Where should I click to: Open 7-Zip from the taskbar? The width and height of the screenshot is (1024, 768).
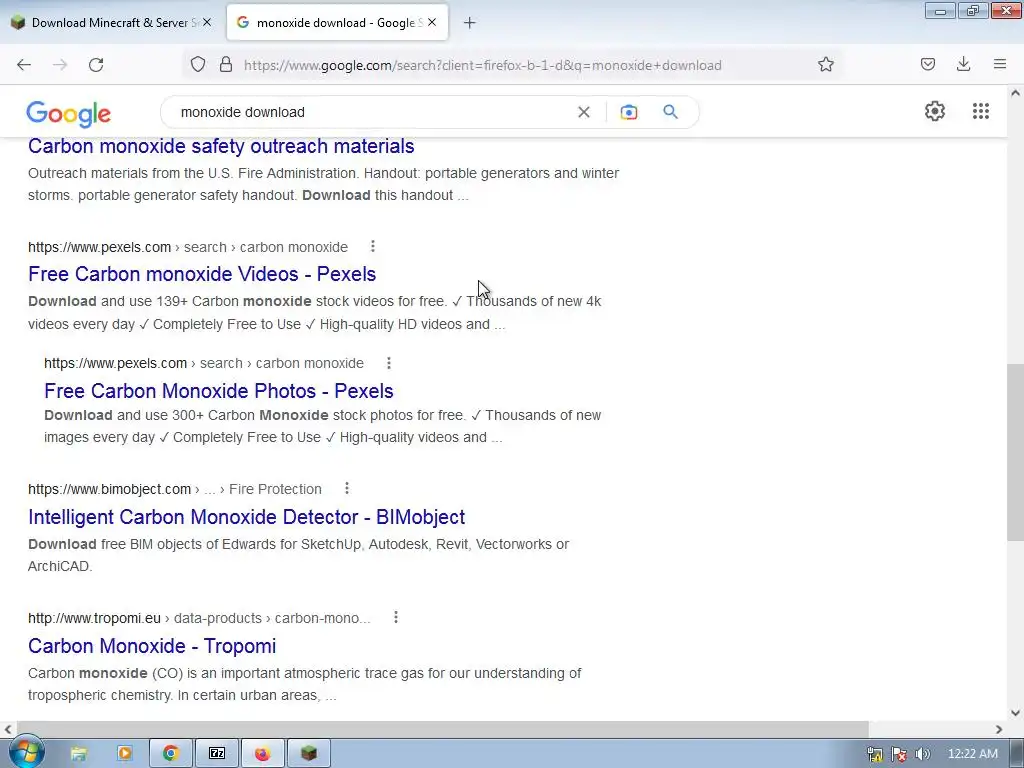pyautogui.click(x=217, y=753)
